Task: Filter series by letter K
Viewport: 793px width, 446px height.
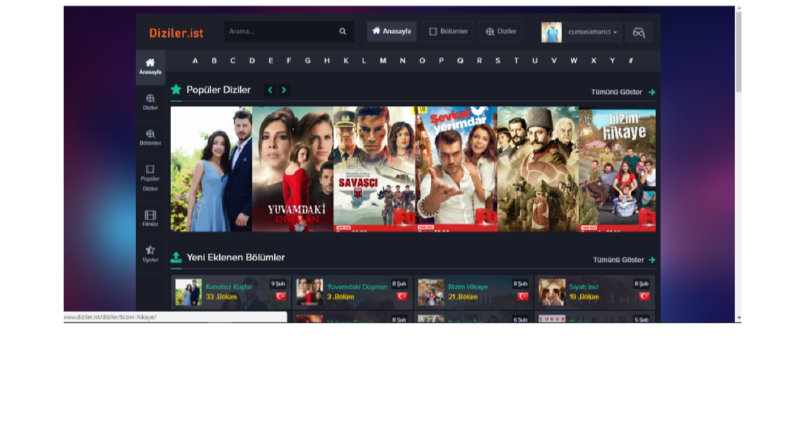Action: coord(346,61)
